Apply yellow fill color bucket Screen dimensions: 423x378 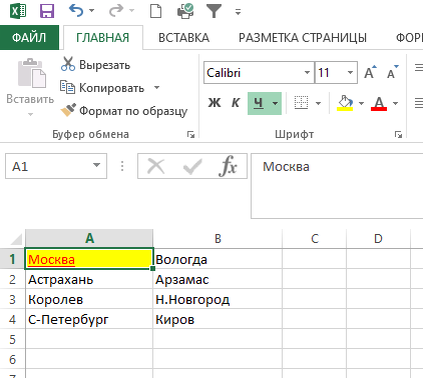tap(345, 103)
